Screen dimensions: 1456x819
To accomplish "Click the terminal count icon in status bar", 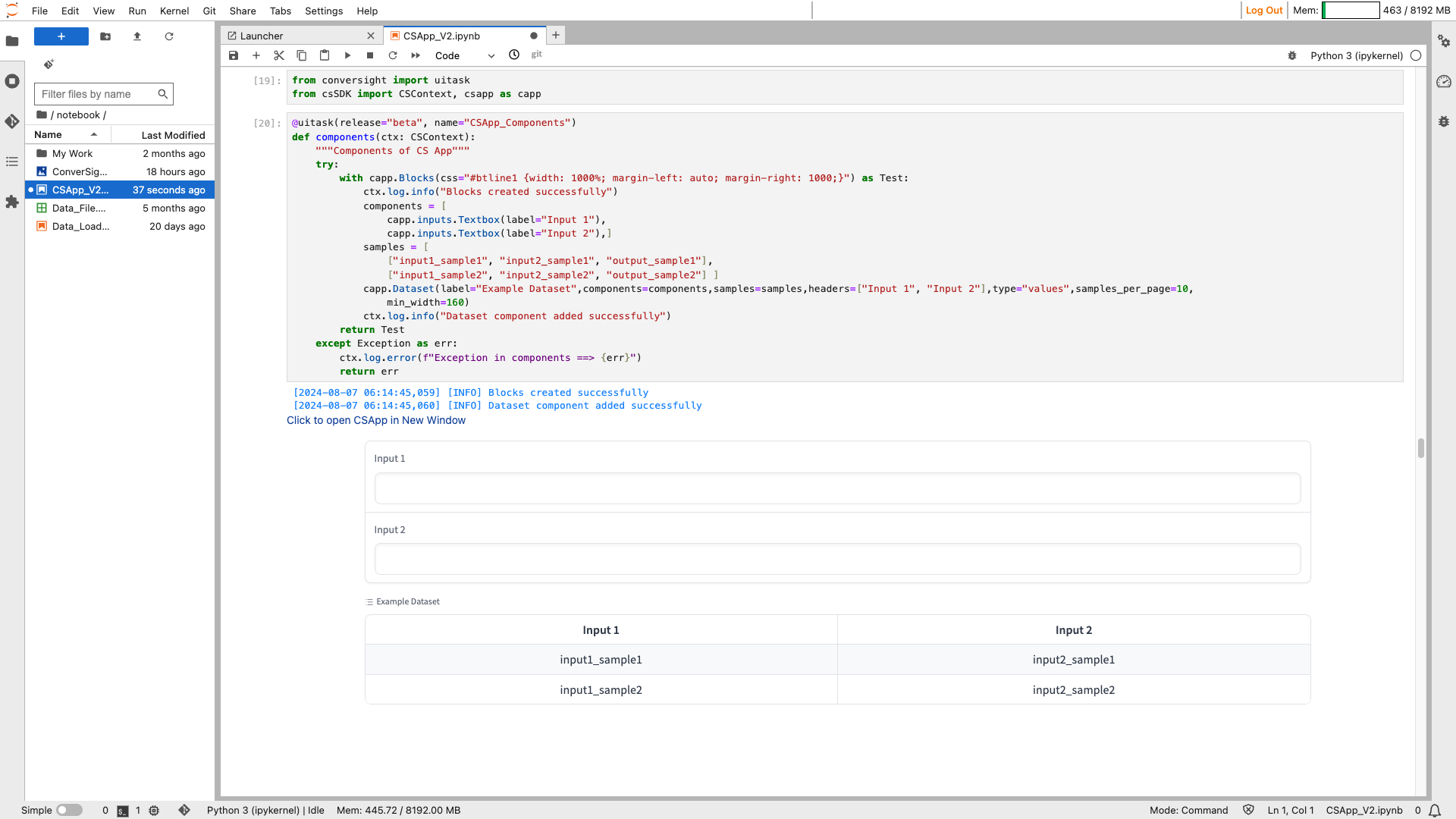I will pos(123,811).
